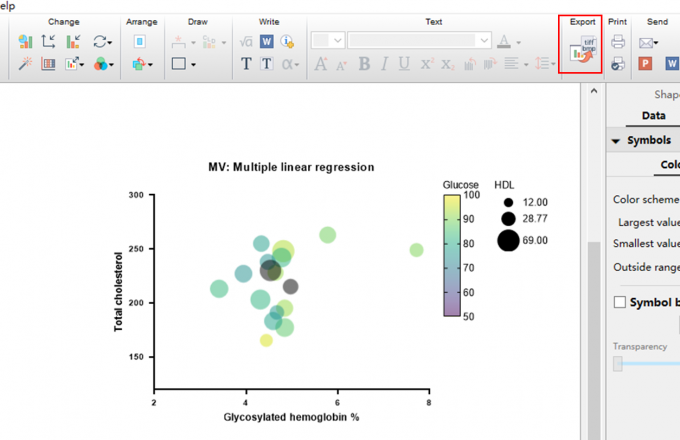Open the Help menu
The height and width of the screenshot is (440, 680).
tap(7, 6)
